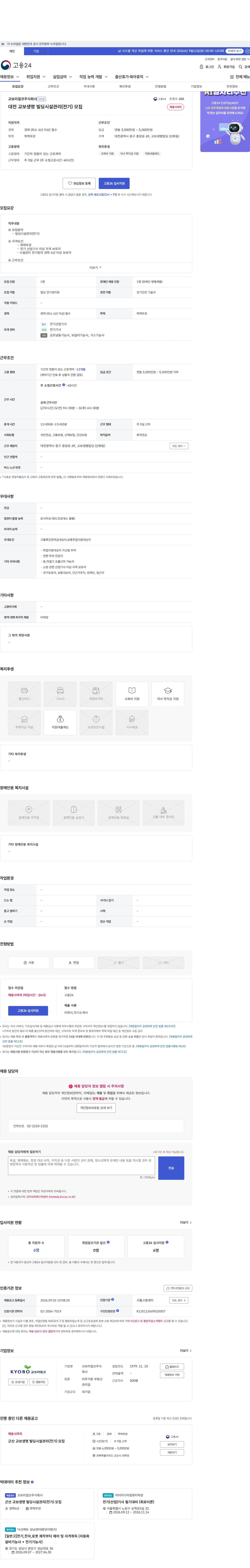The image size is (250, 1568).
Task: Click the info icon beside 취업알선기관 알선
Action: [108, 1242]
